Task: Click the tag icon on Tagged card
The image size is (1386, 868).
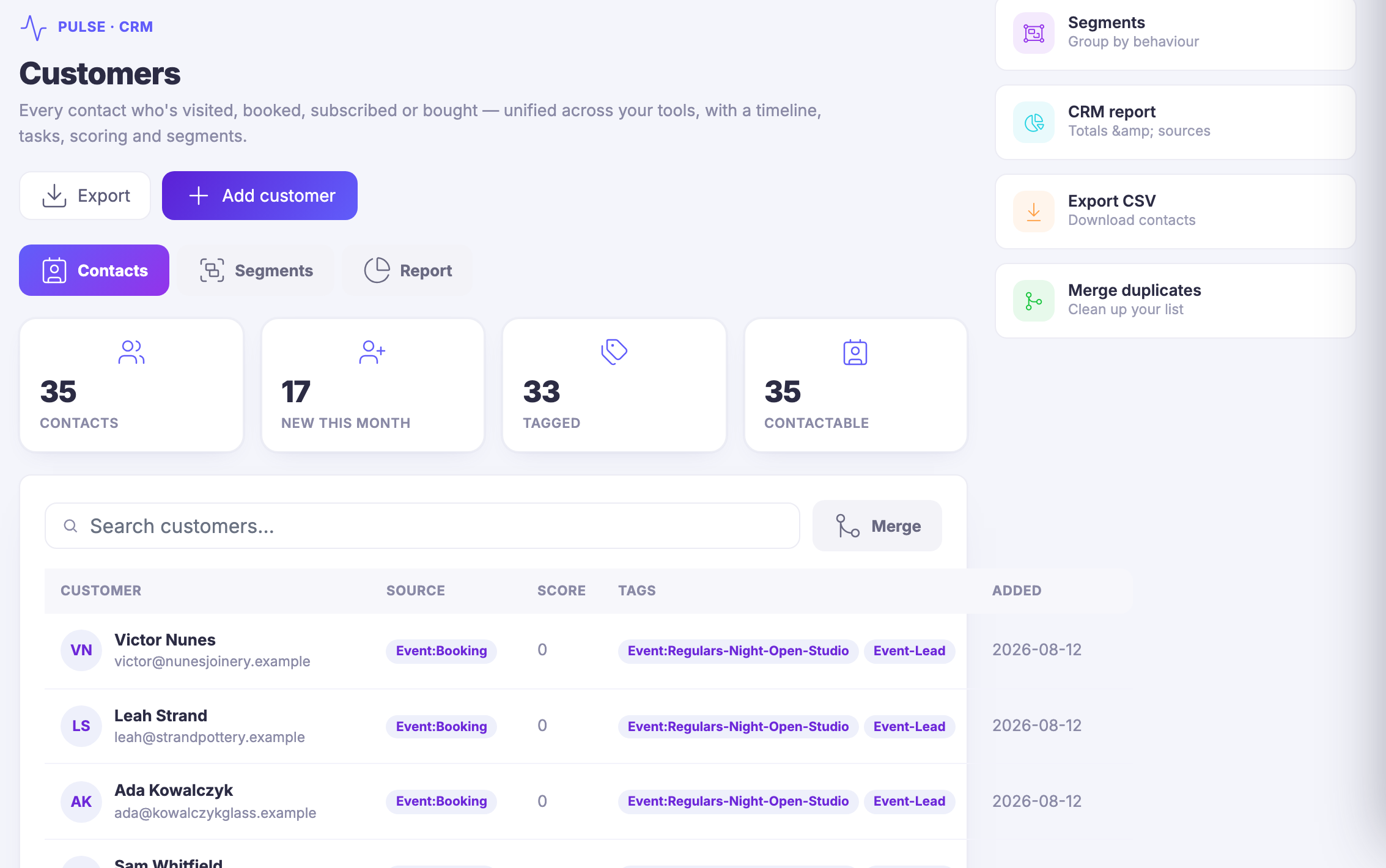Action: tap(614, 352)
